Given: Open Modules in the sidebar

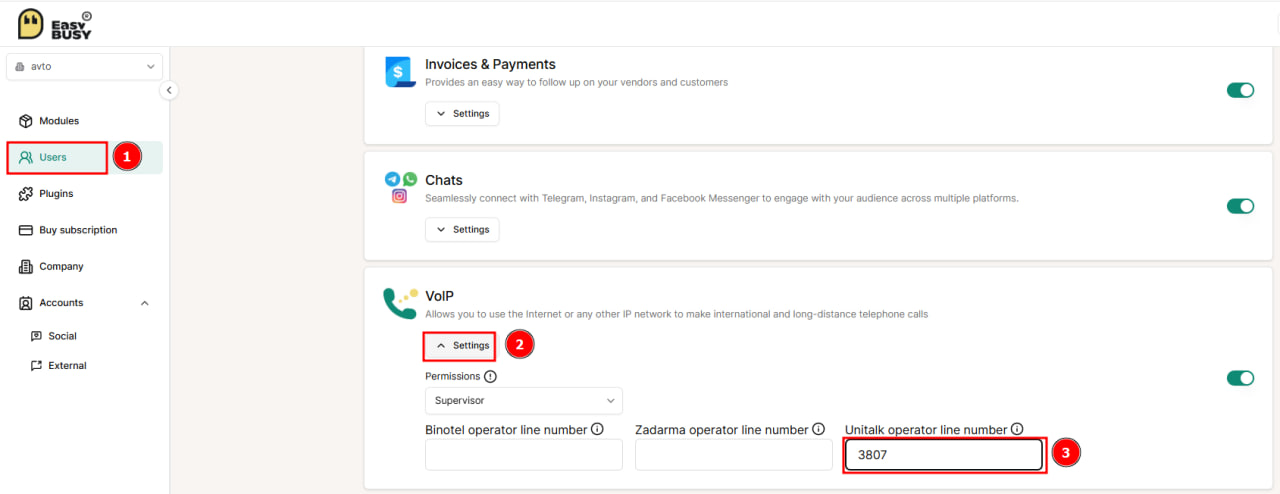Looking at the screenshot, I should (59, 121).
